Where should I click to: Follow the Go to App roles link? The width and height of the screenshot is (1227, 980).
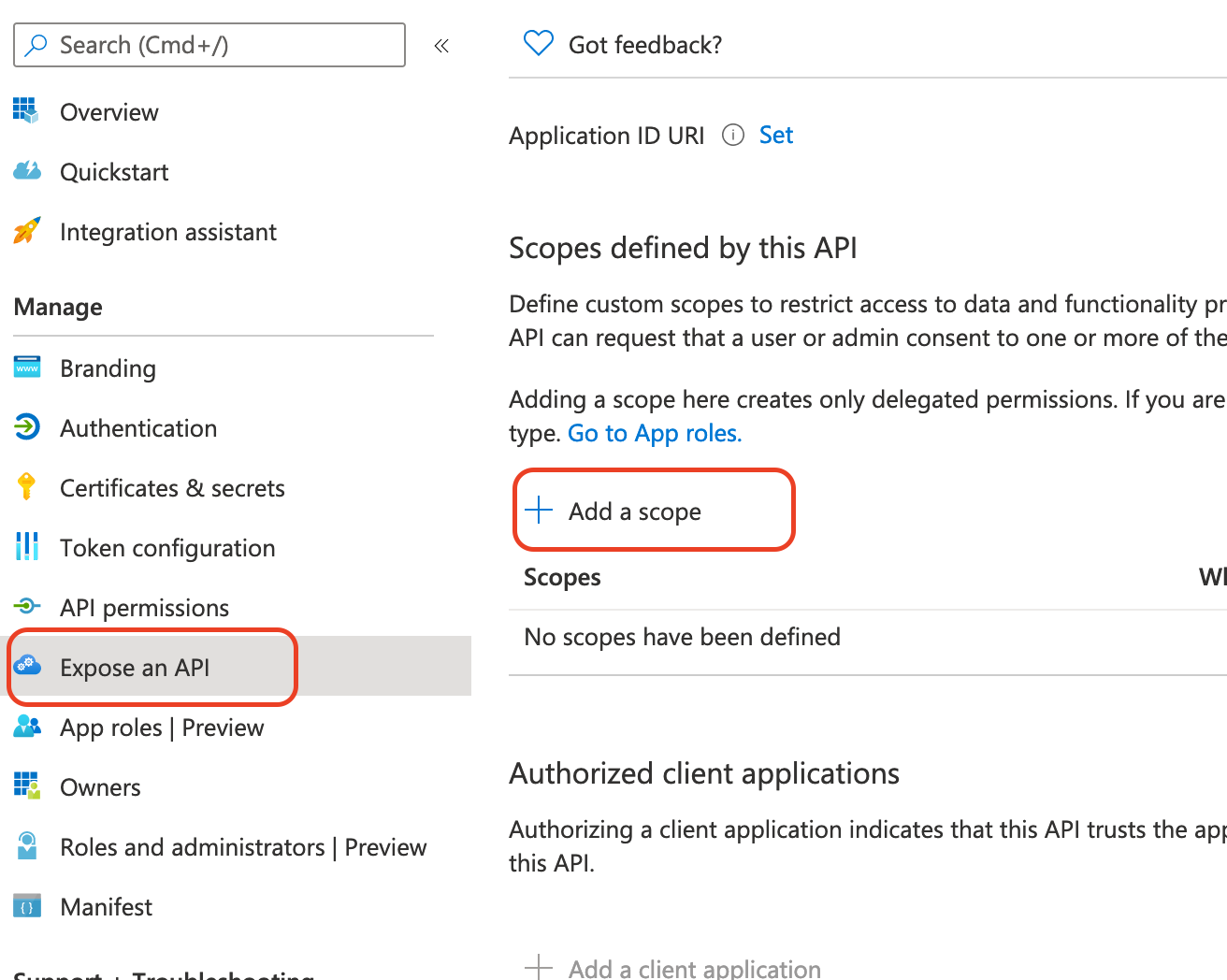[x=655, y=434]
